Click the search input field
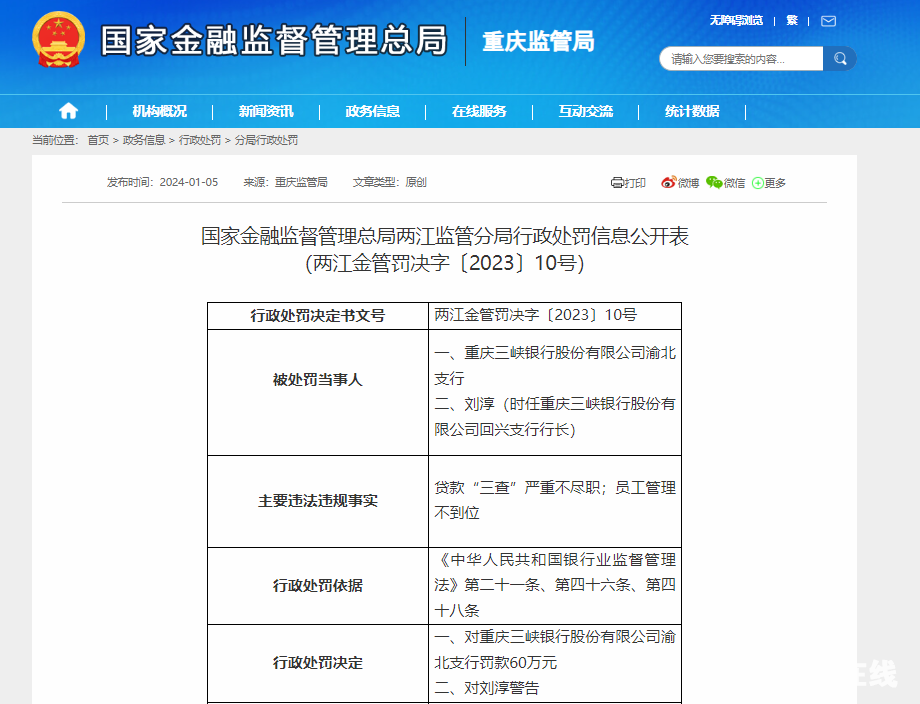920x704 pixels. (x=741, y=59)
